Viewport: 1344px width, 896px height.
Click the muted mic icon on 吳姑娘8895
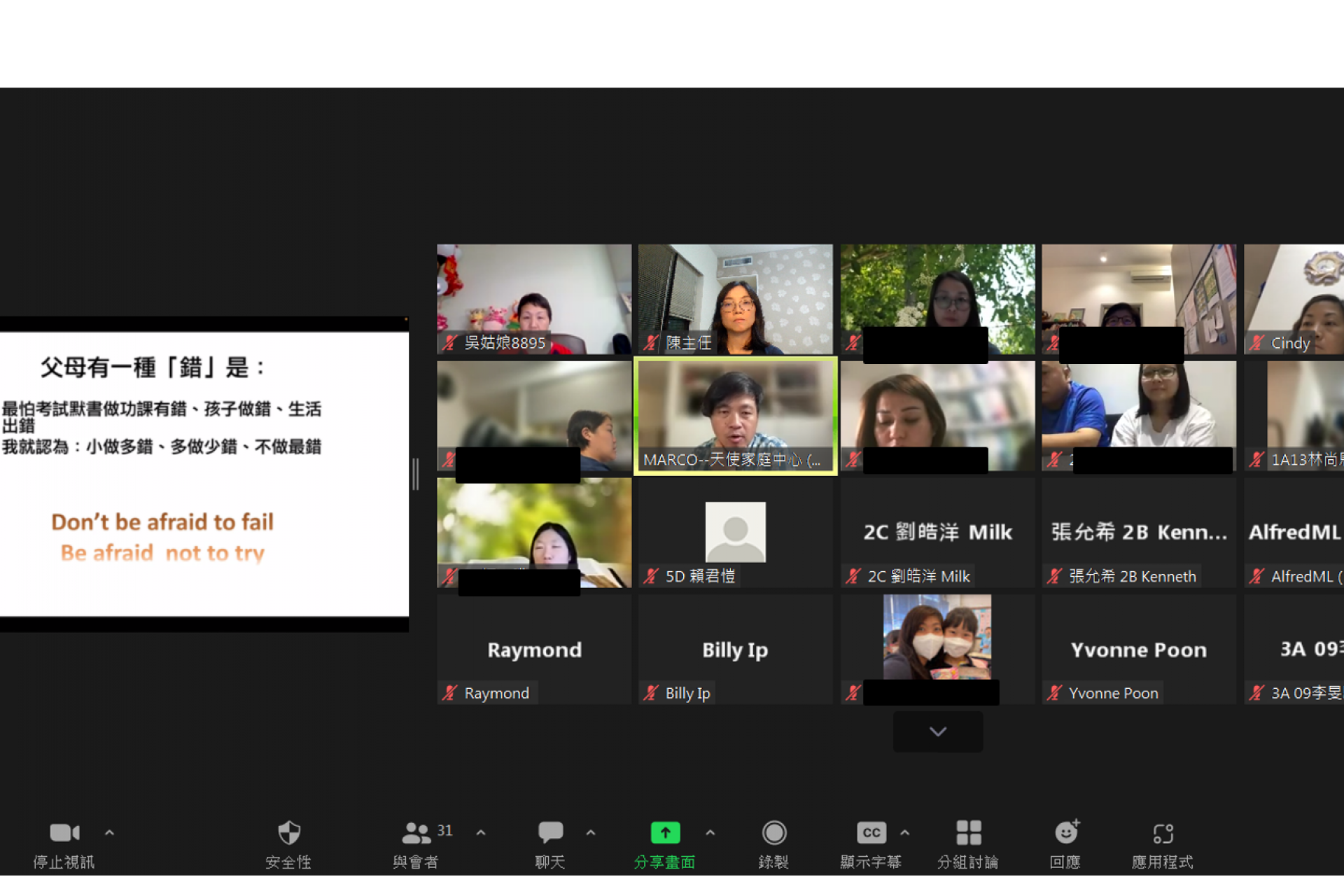click(449, 343)
